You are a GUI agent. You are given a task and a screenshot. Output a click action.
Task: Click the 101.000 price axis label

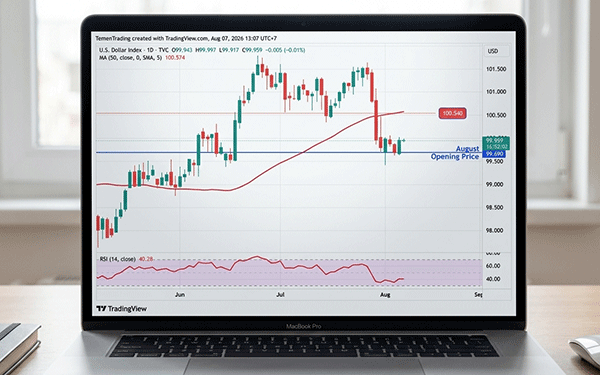[496, 92]
